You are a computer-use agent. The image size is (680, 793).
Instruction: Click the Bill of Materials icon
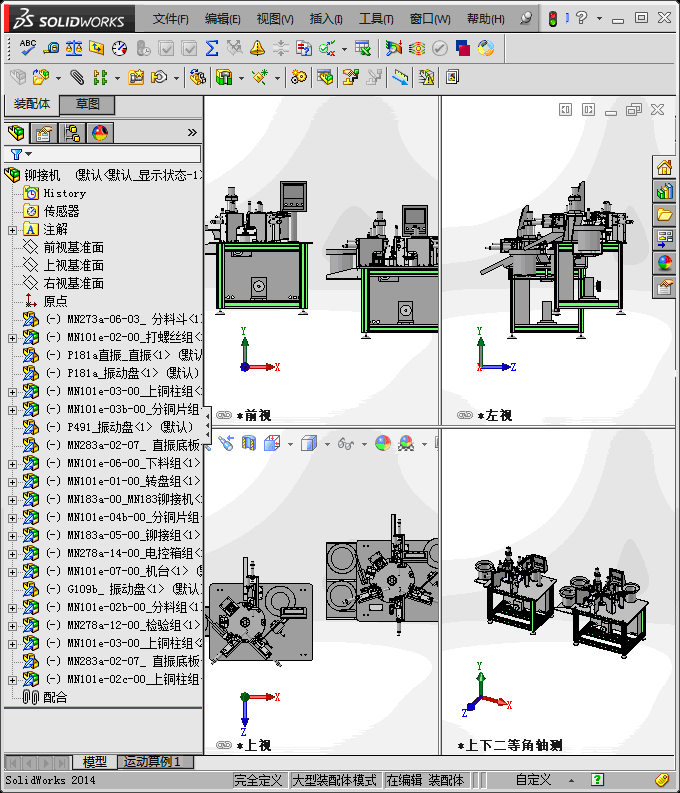[325, 77]
